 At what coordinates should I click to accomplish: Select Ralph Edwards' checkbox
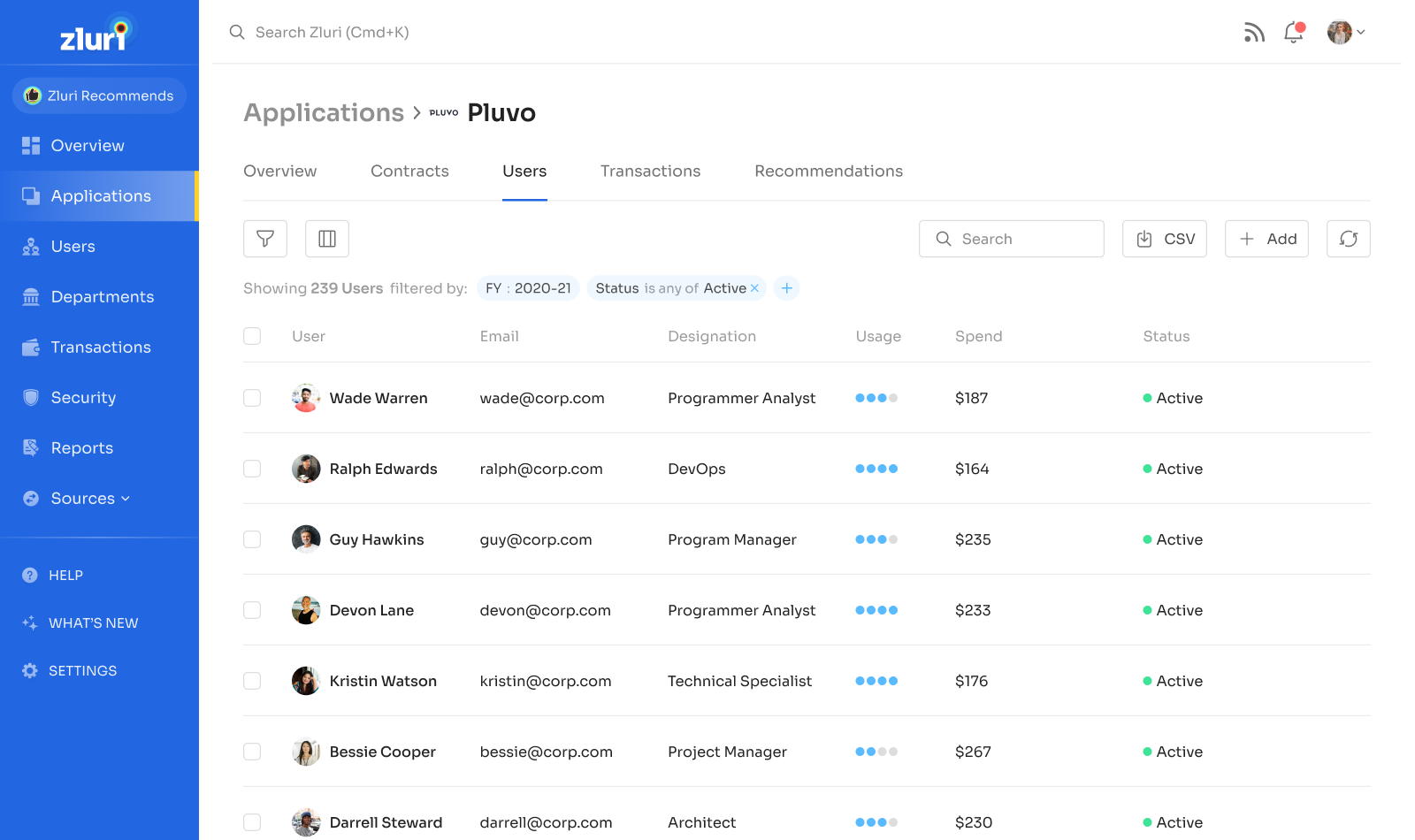click(x=252, y=469)
